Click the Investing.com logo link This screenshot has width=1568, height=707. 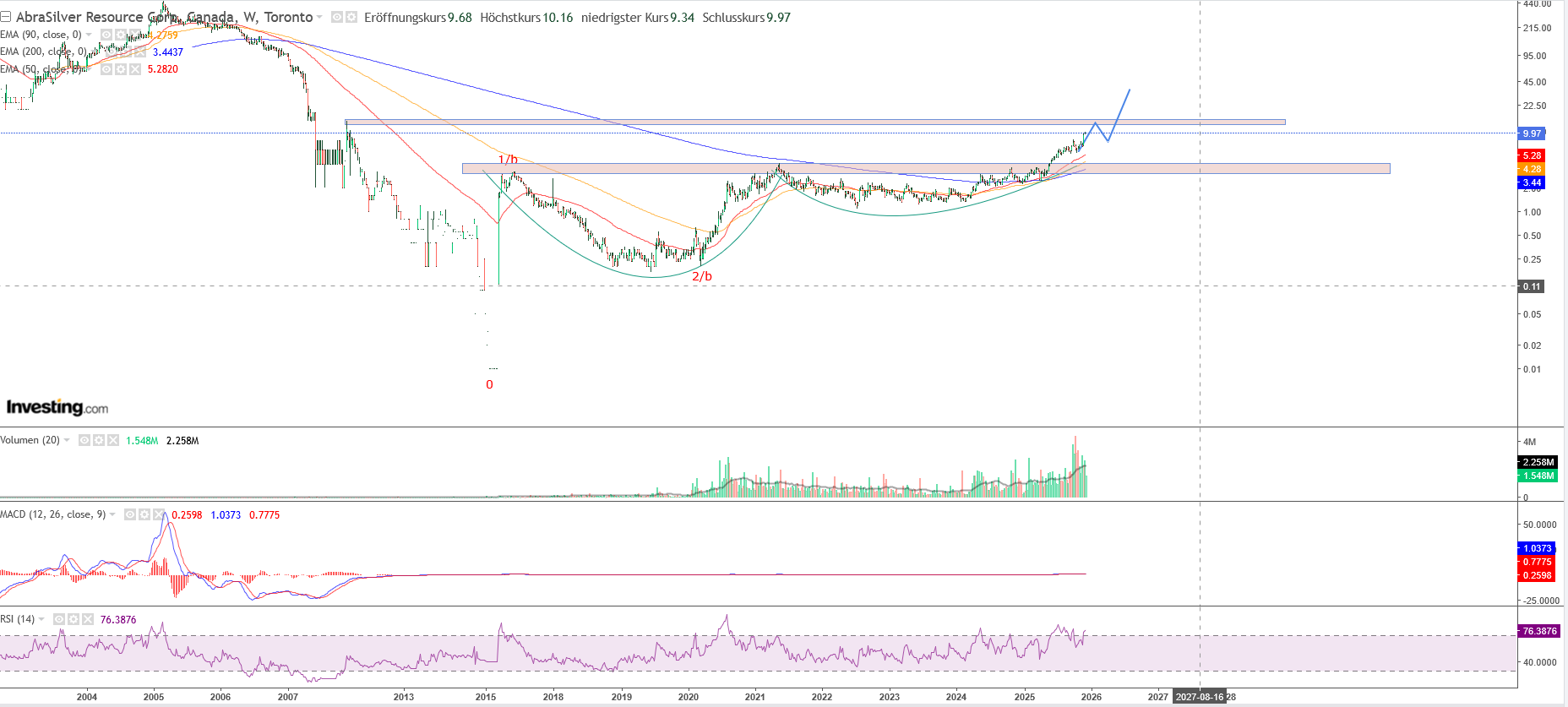coord(57,407)
